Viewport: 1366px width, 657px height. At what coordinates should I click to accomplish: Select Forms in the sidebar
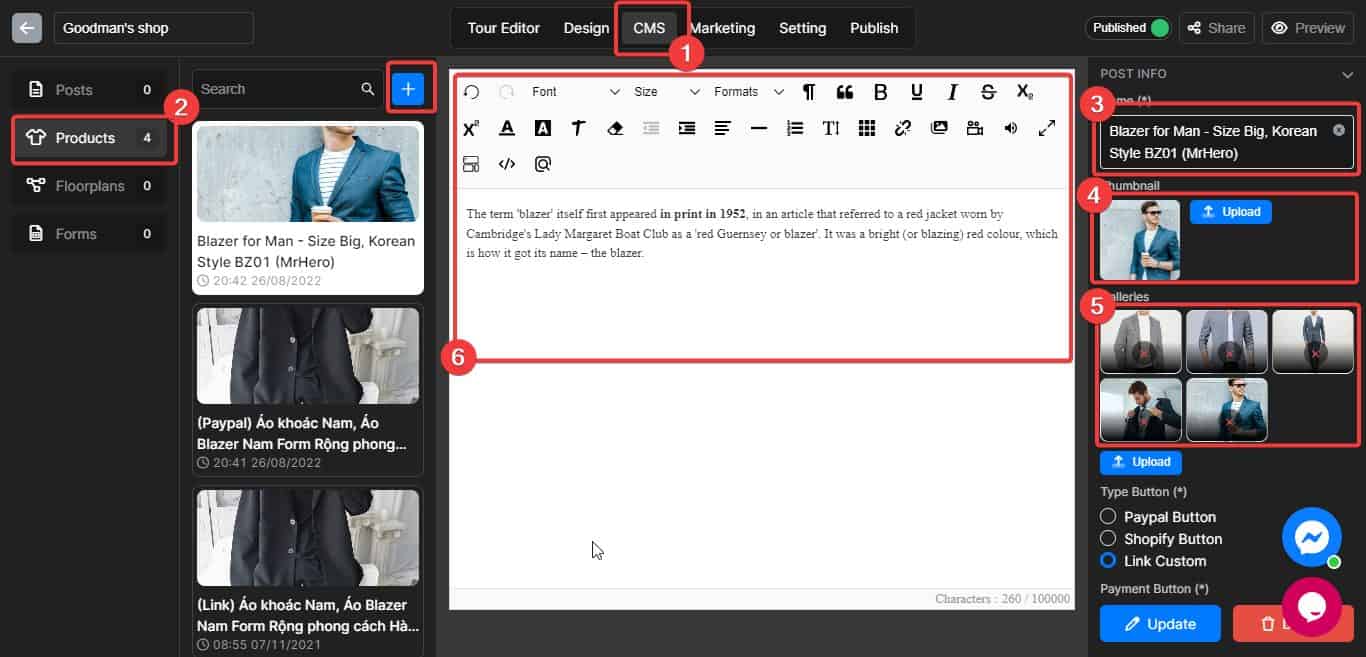tap(90, 234)
